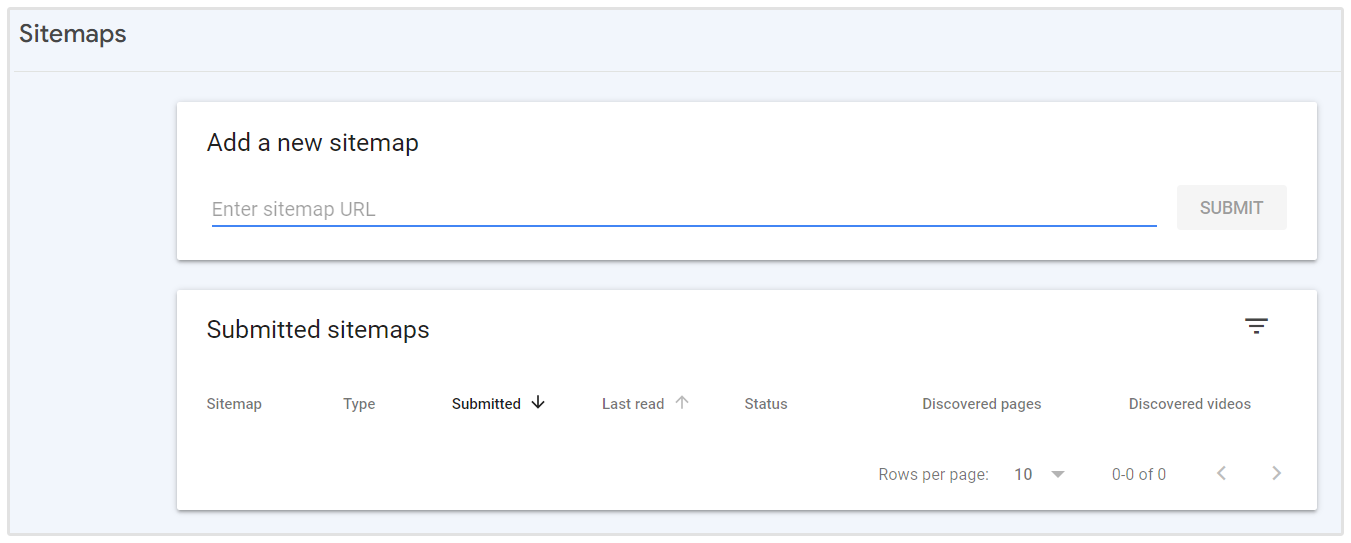
Task: Click the Sitemaps page title
Action: 73,34
